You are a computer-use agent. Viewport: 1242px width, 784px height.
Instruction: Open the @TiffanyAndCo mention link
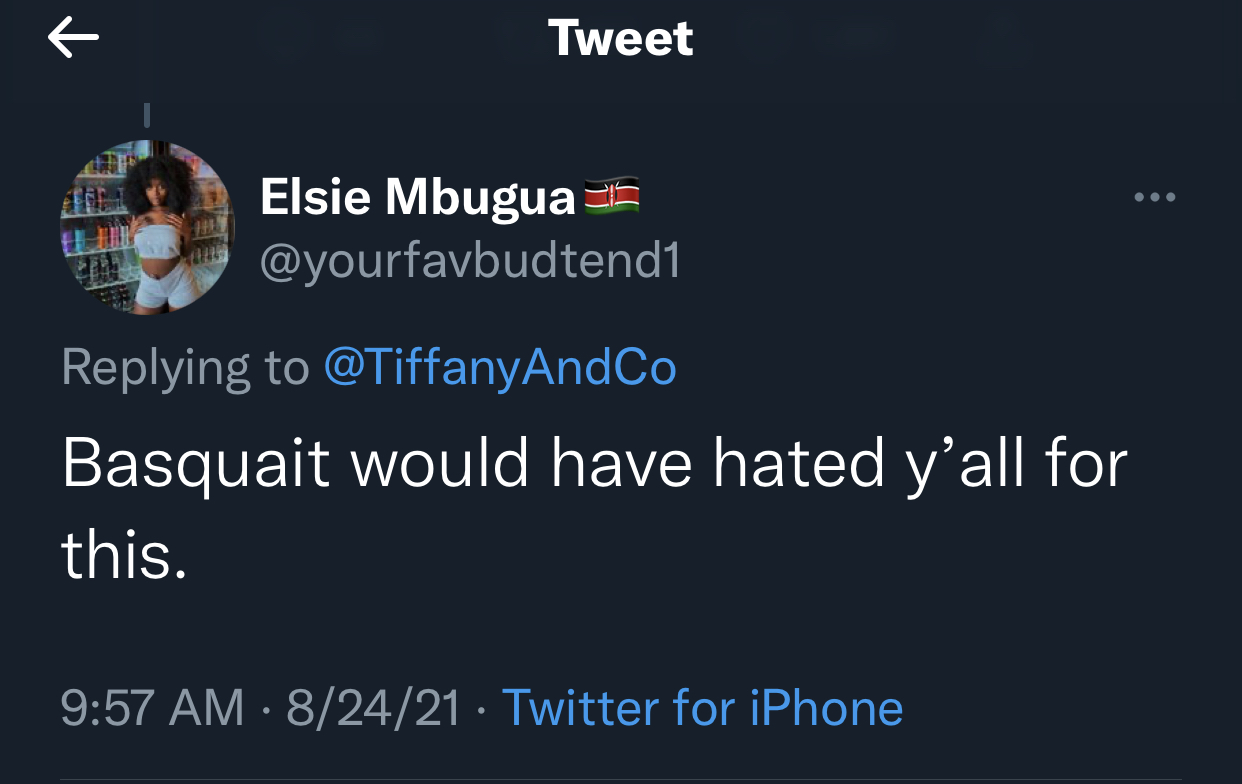500,368
